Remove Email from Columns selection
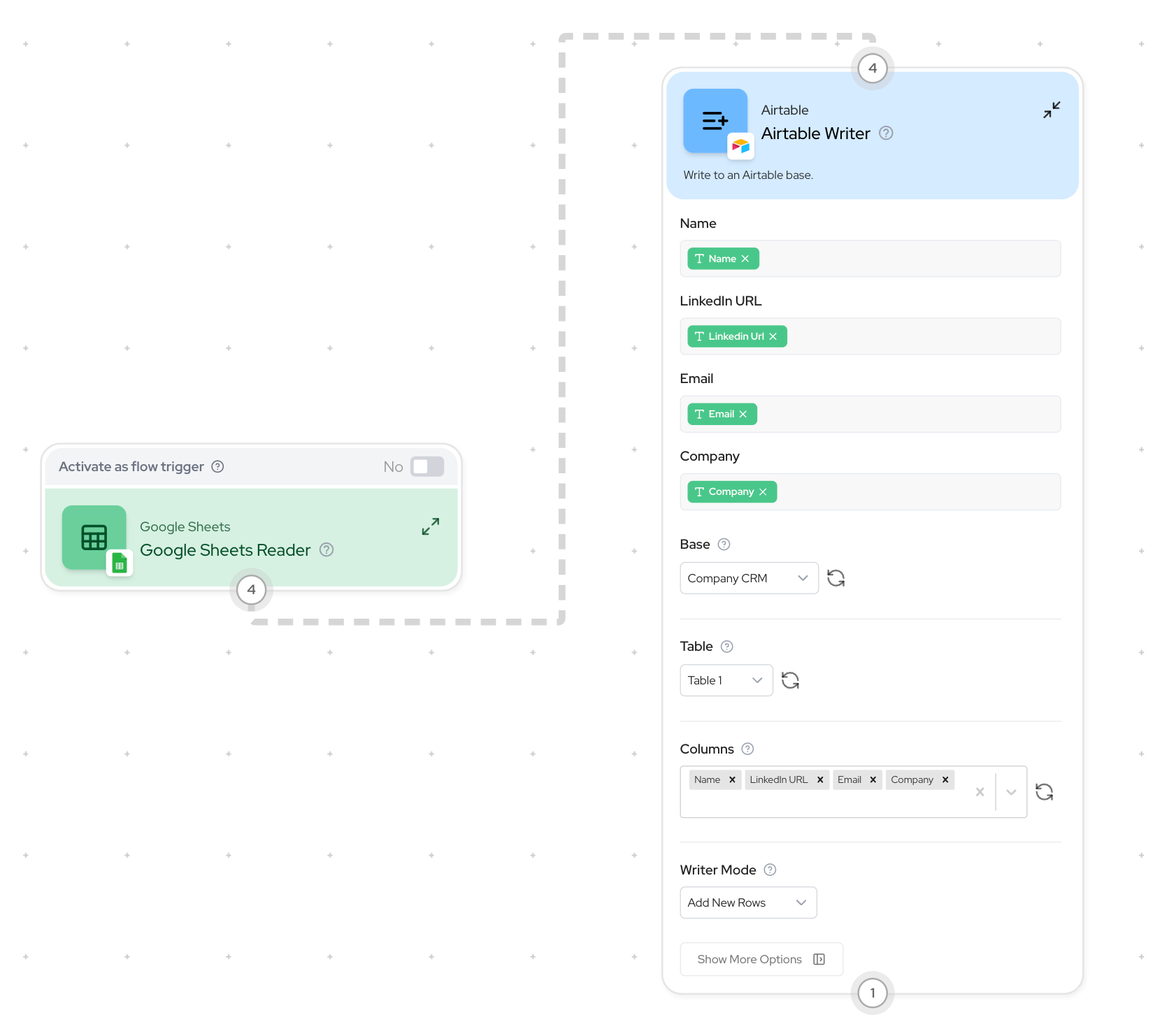The height and width of the screenshot is (1036, 1162). 873,779
